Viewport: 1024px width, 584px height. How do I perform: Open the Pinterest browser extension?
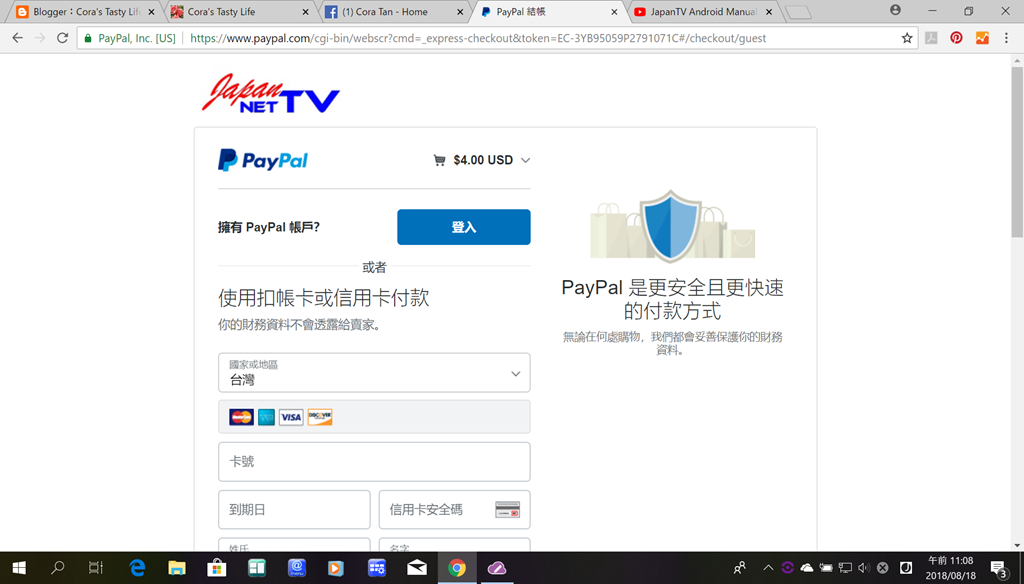click(x=956, y=38)
